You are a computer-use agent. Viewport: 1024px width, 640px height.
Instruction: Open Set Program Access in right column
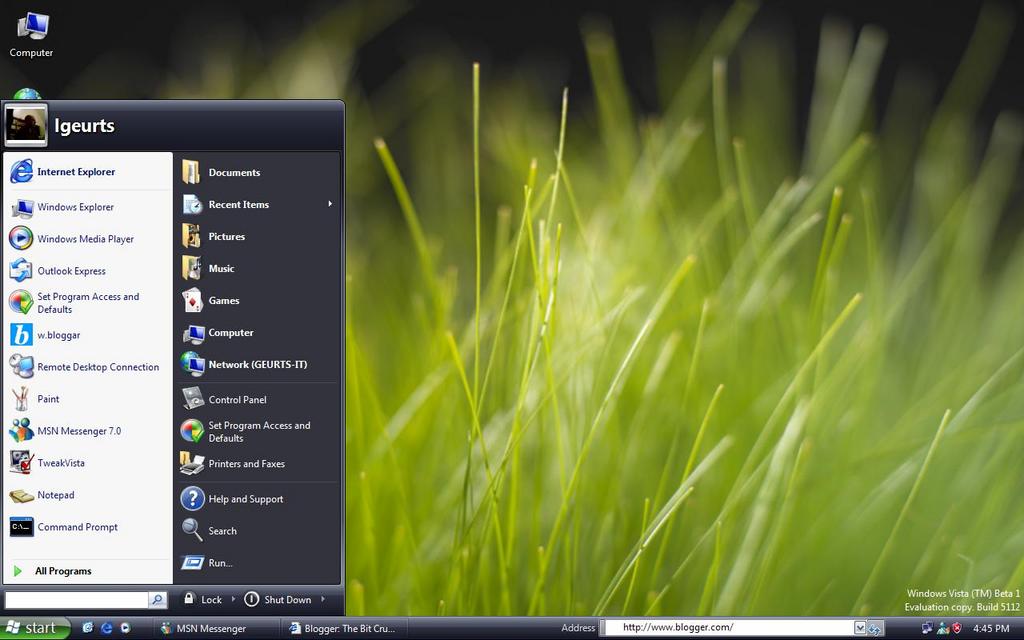click(257, 432)
